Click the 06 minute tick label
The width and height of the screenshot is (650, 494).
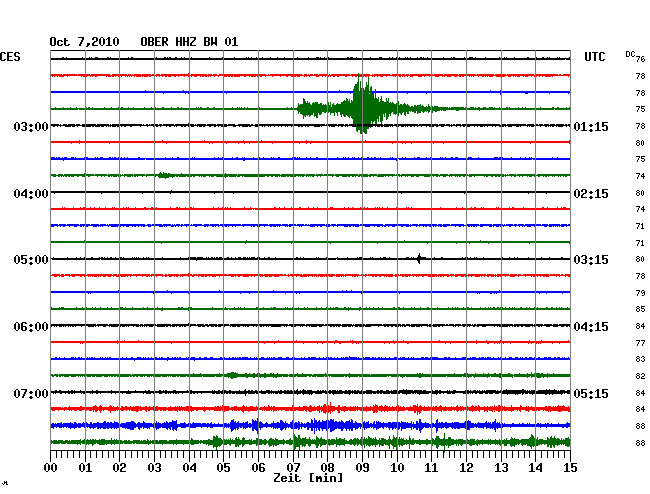(258, 467)
